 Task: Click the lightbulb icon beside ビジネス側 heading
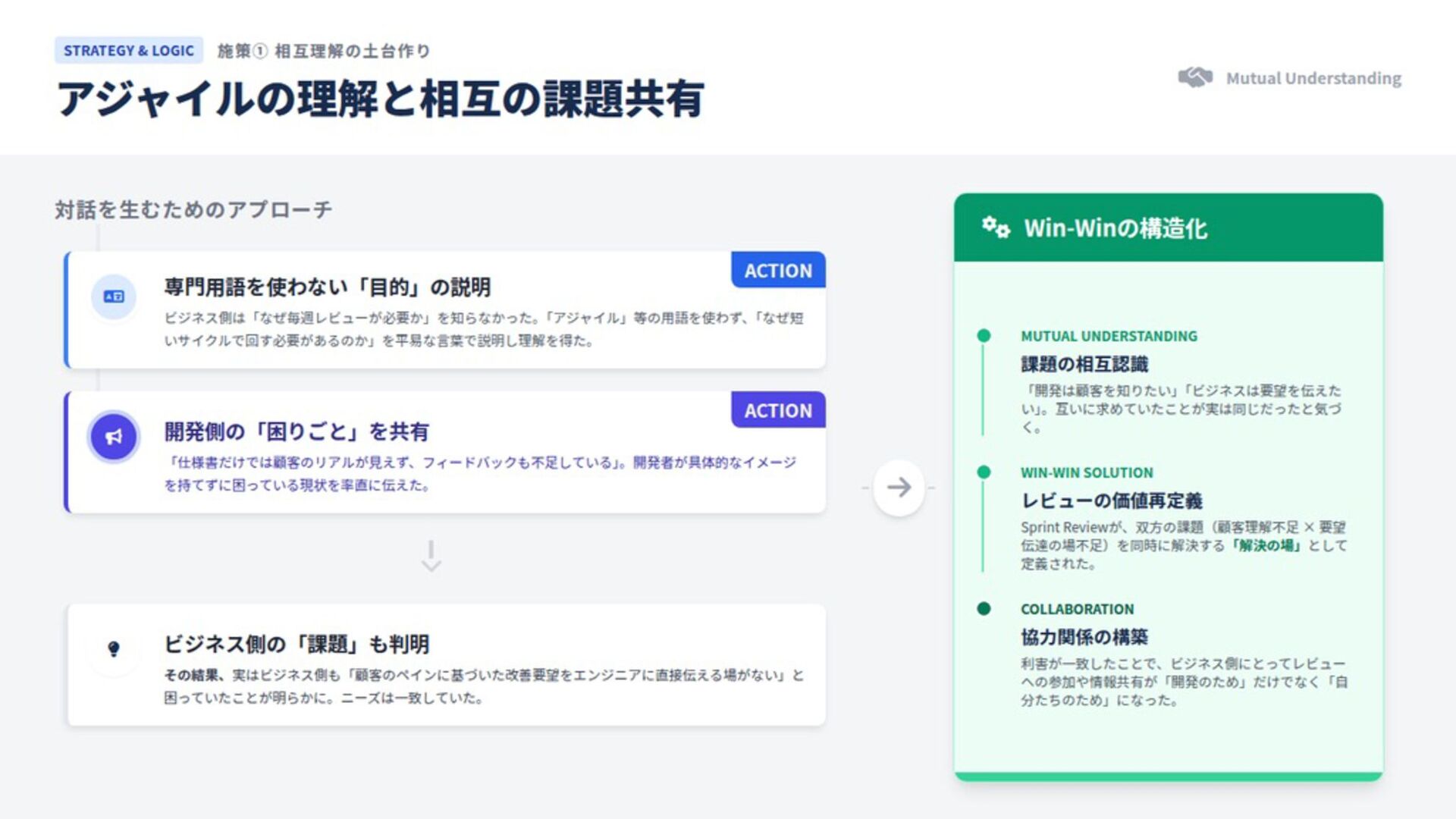point(114,649)
